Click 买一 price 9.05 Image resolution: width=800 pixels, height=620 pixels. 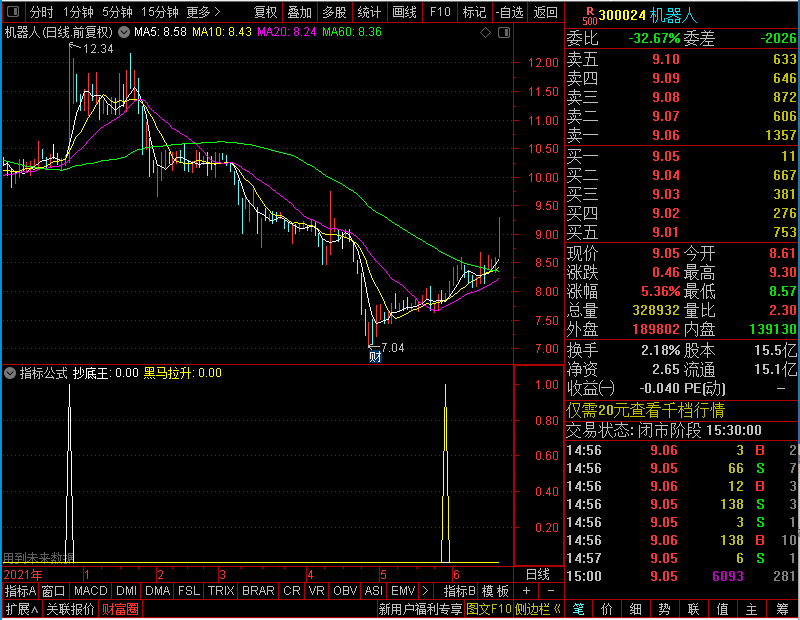click(666, 156)
